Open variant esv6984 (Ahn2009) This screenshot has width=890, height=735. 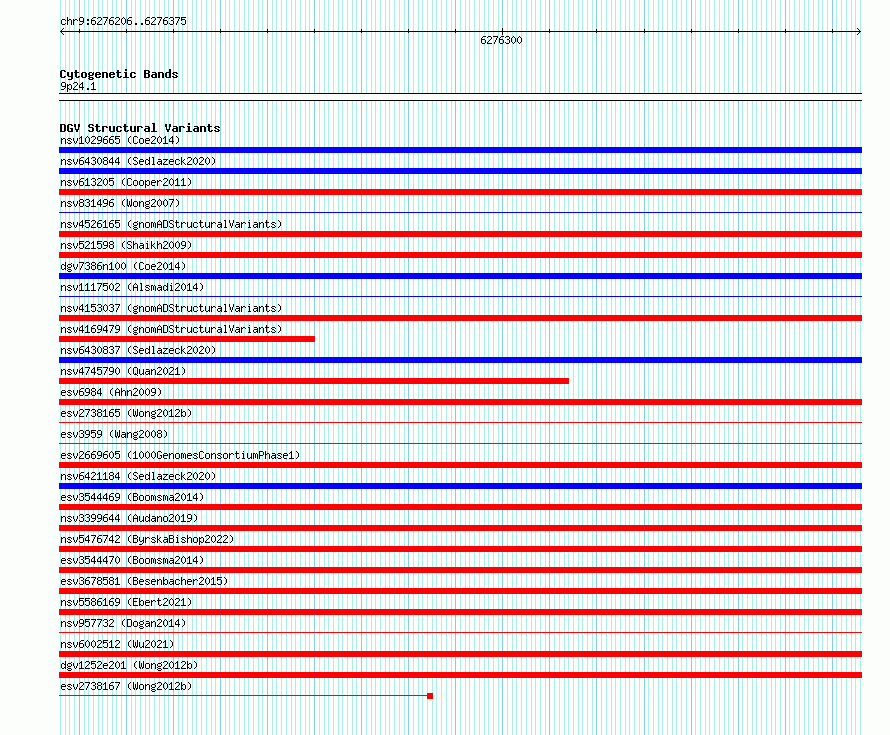[111, 392]
